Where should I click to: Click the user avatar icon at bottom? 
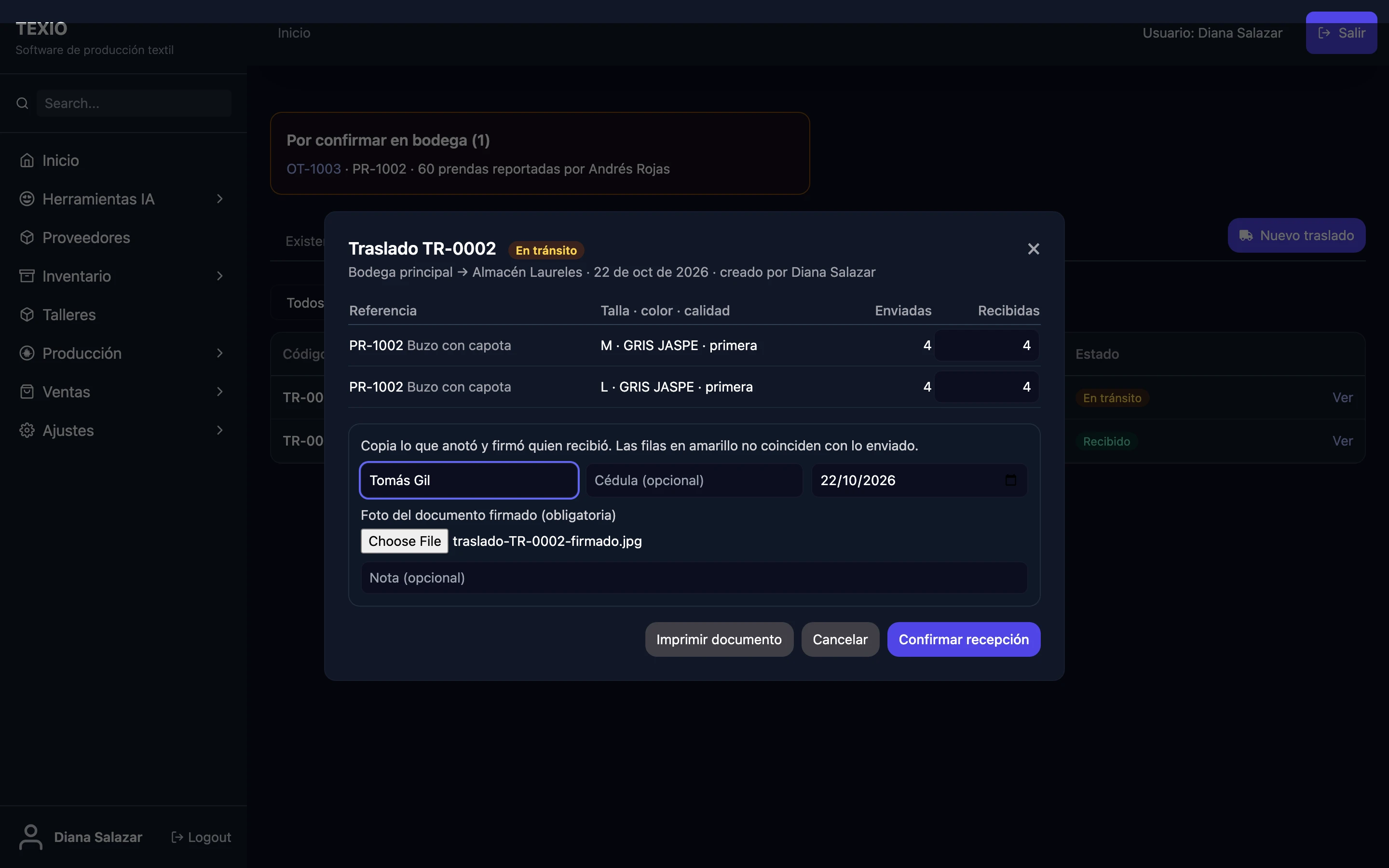[x=31, y=837]
